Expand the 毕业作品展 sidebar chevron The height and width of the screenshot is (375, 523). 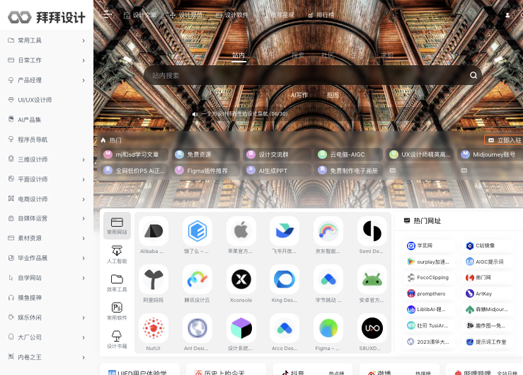coord(83,258)
